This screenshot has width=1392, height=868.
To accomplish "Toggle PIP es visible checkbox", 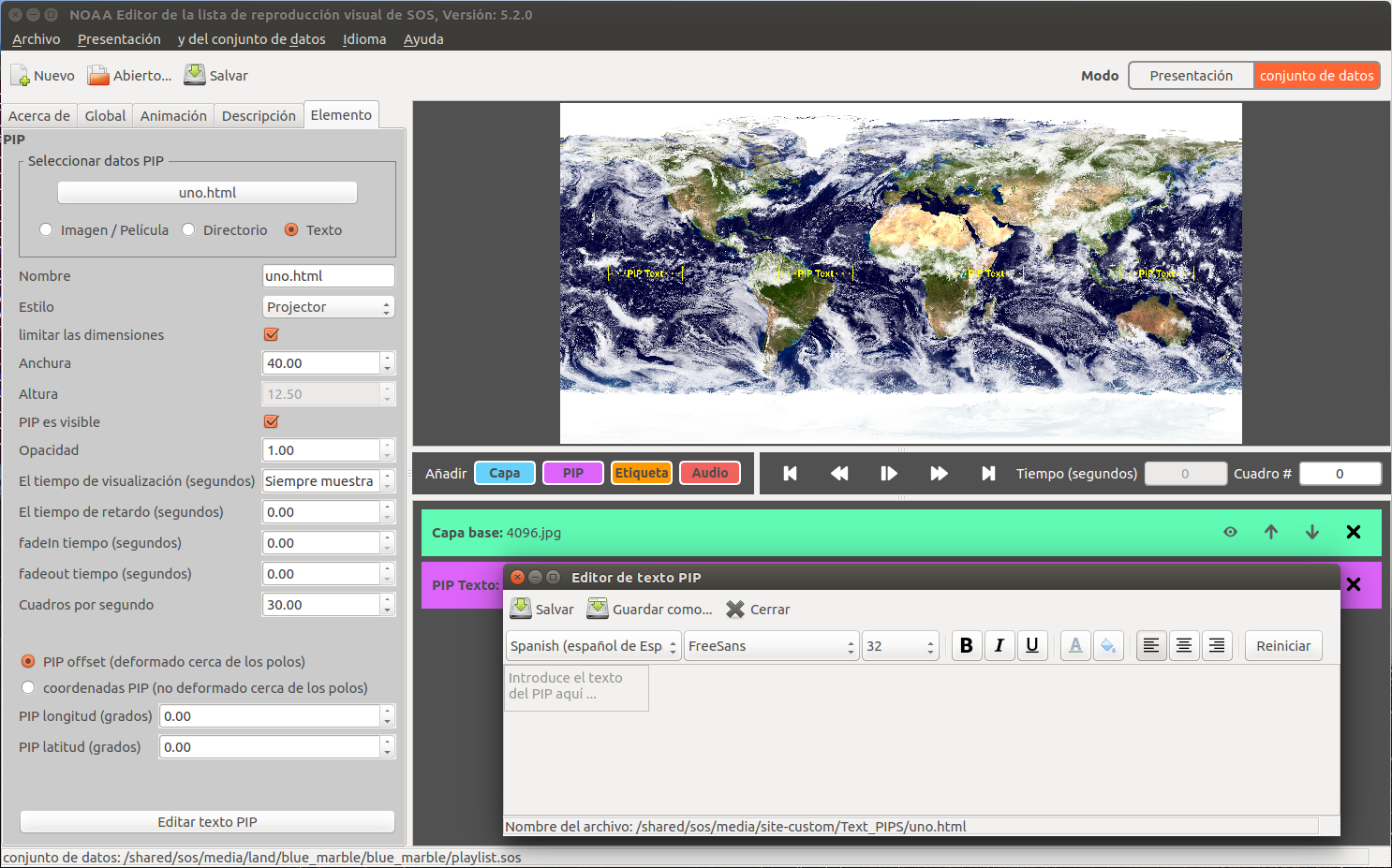I will coord(272,421).
